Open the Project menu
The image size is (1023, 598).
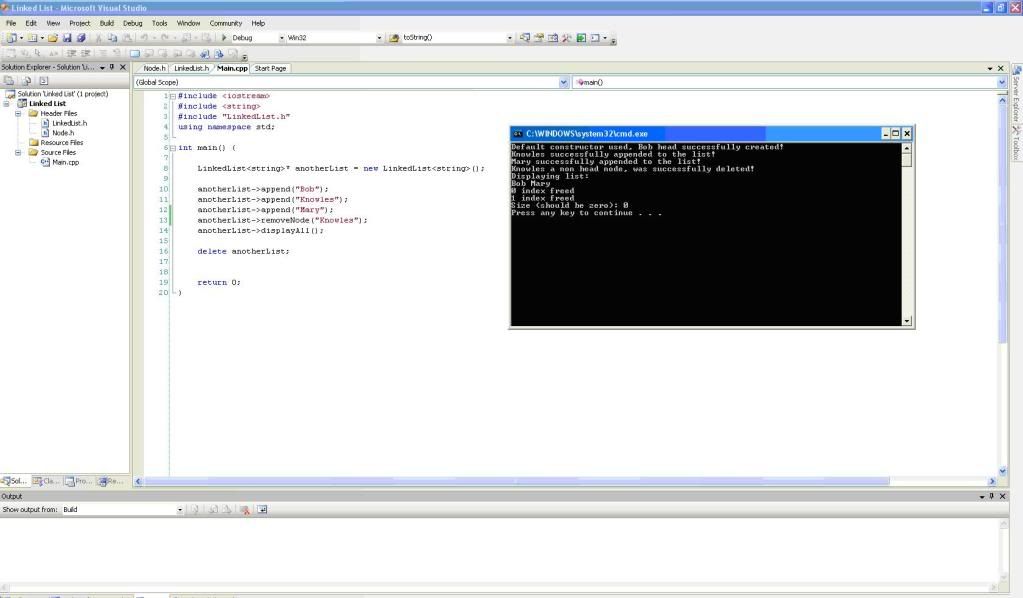tap(80, 23)
